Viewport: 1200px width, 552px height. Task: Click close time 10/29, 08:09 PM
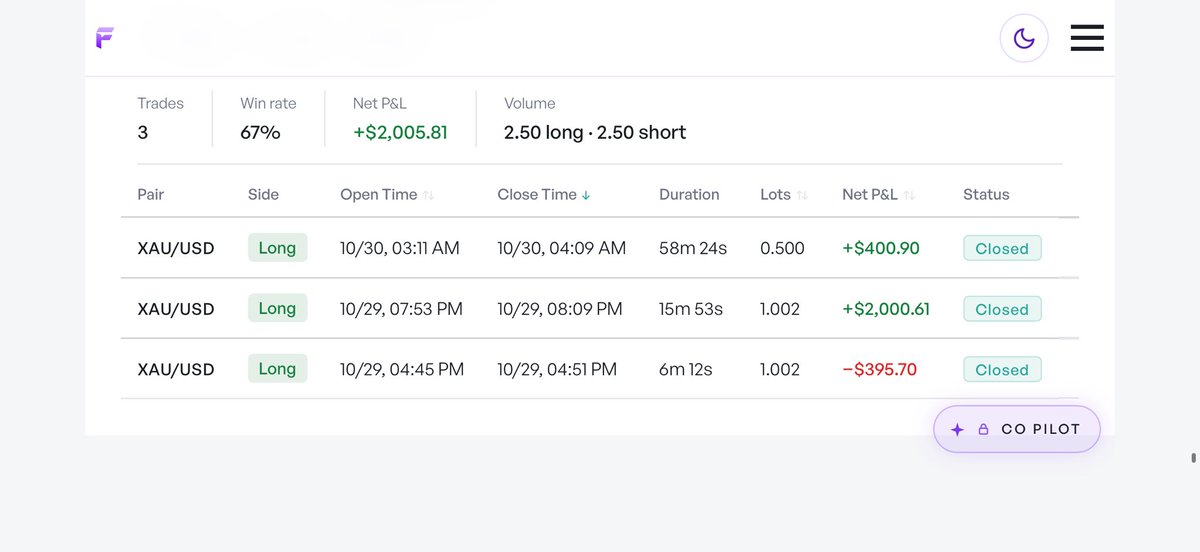(560, 309)
